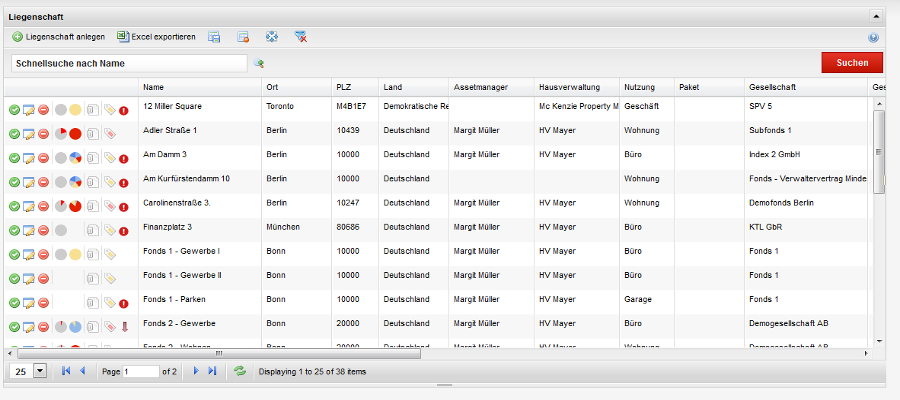Click the vertical scrollbar thumb of the grid

point(878,152)
